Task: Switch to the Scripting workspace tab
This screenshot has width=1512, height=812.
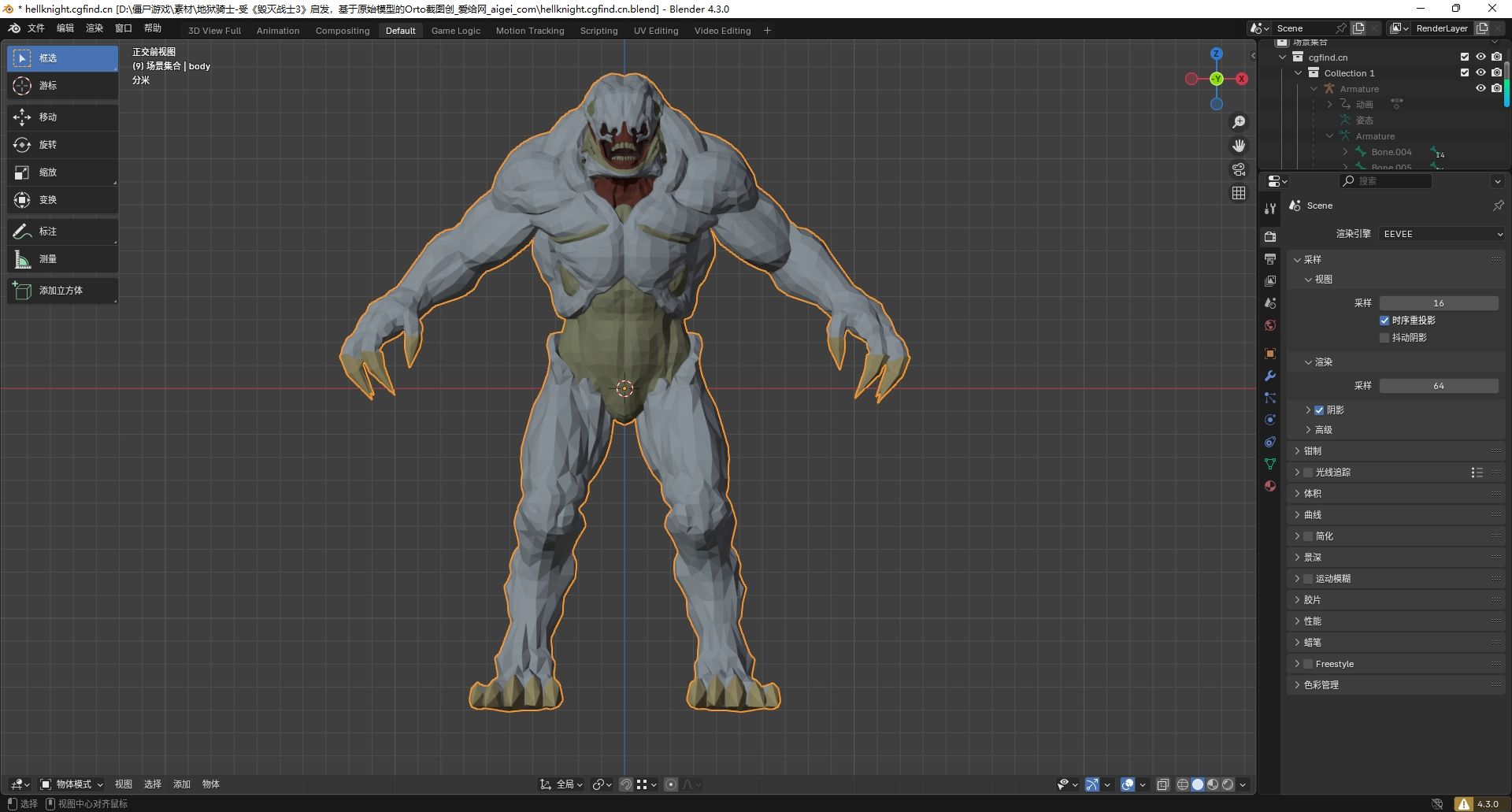Action: (x=598, y=31)
